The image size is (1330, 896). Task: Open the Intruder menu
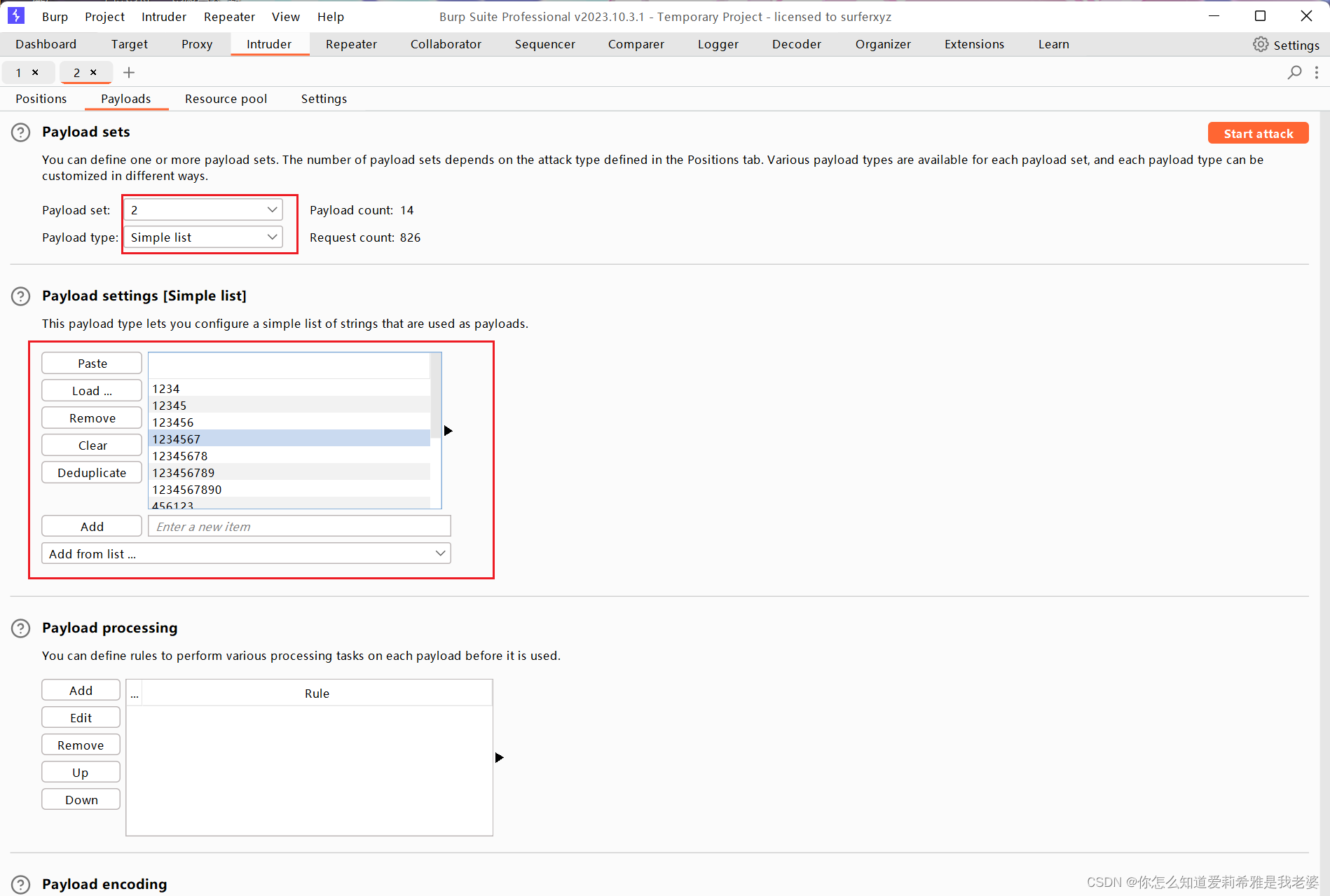tap(164, 16)
